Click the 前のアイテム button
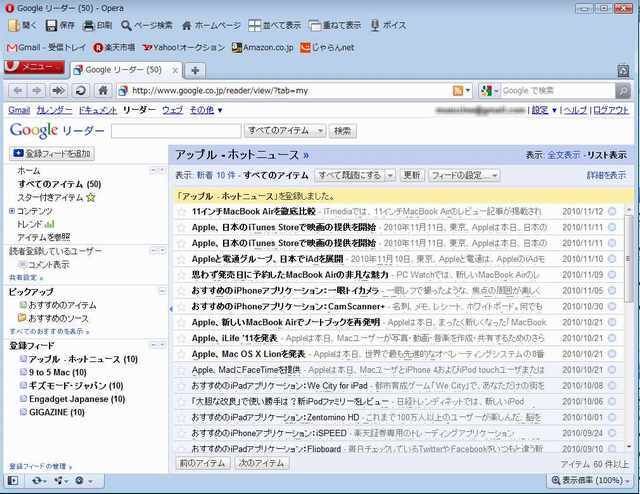This screenshot has width=640, height=494. pos(203,463)
